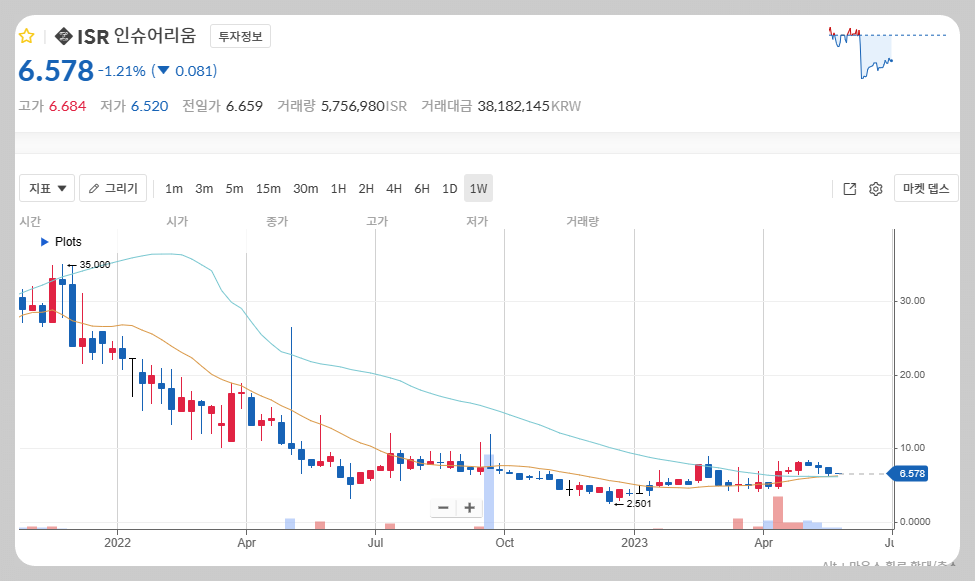This screenshot has width=975, height=581.
Task: Click the ISR coin logo icon
Action: coord(63,36)
